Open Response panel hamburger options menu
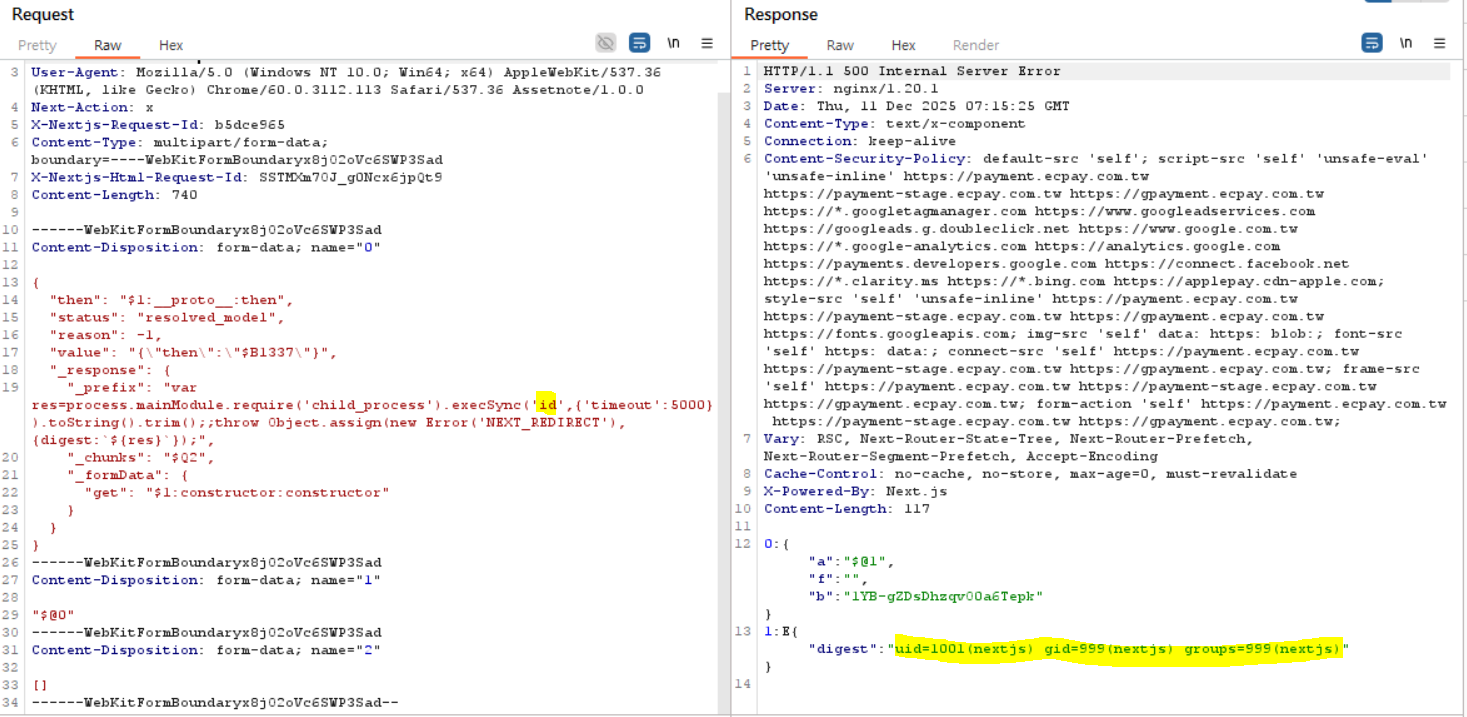The height and width of the screenshot is (717, 1467). [1440, 43]
